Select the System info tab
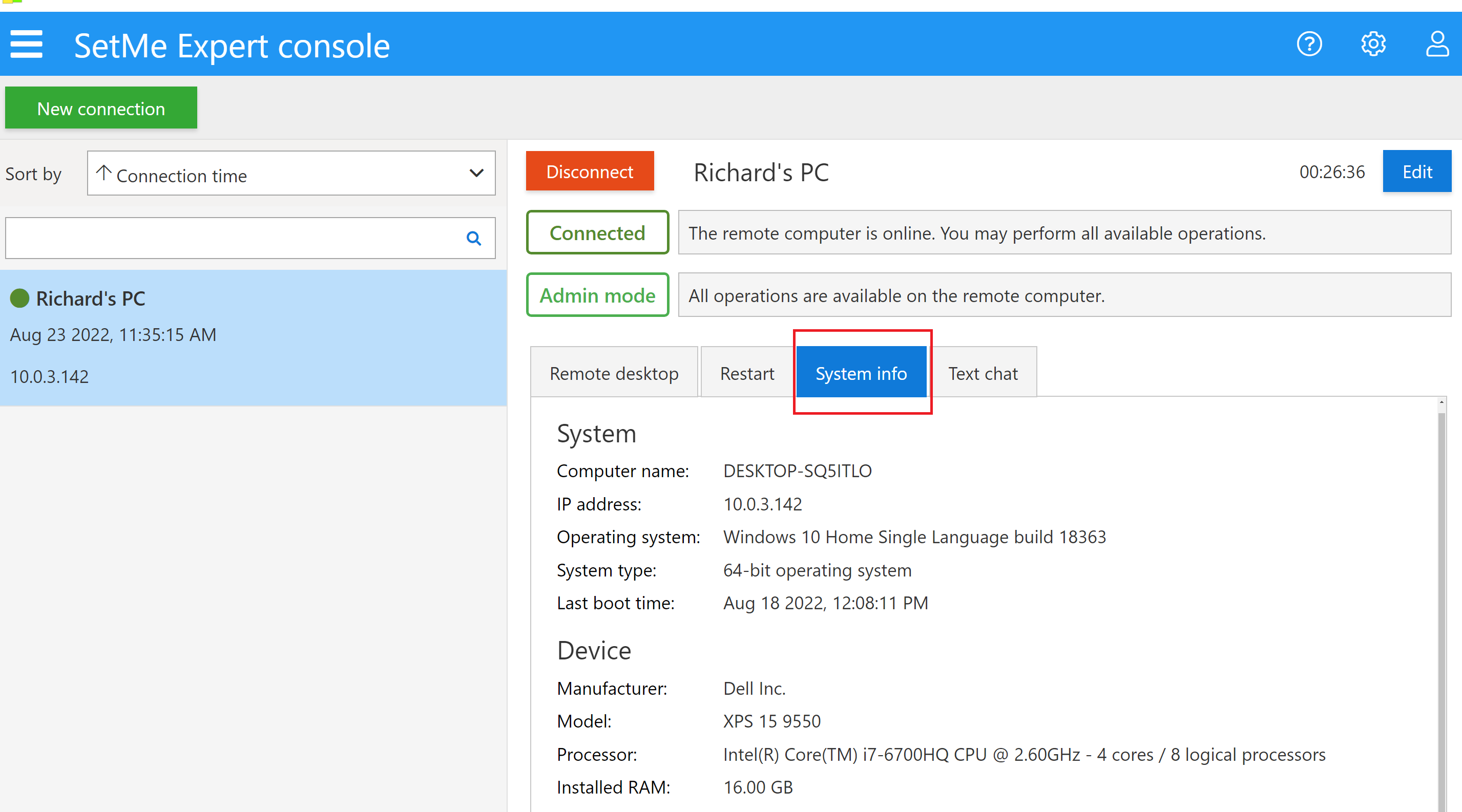The height and width of the screenshot is (812, 1462). click(861, 373)
